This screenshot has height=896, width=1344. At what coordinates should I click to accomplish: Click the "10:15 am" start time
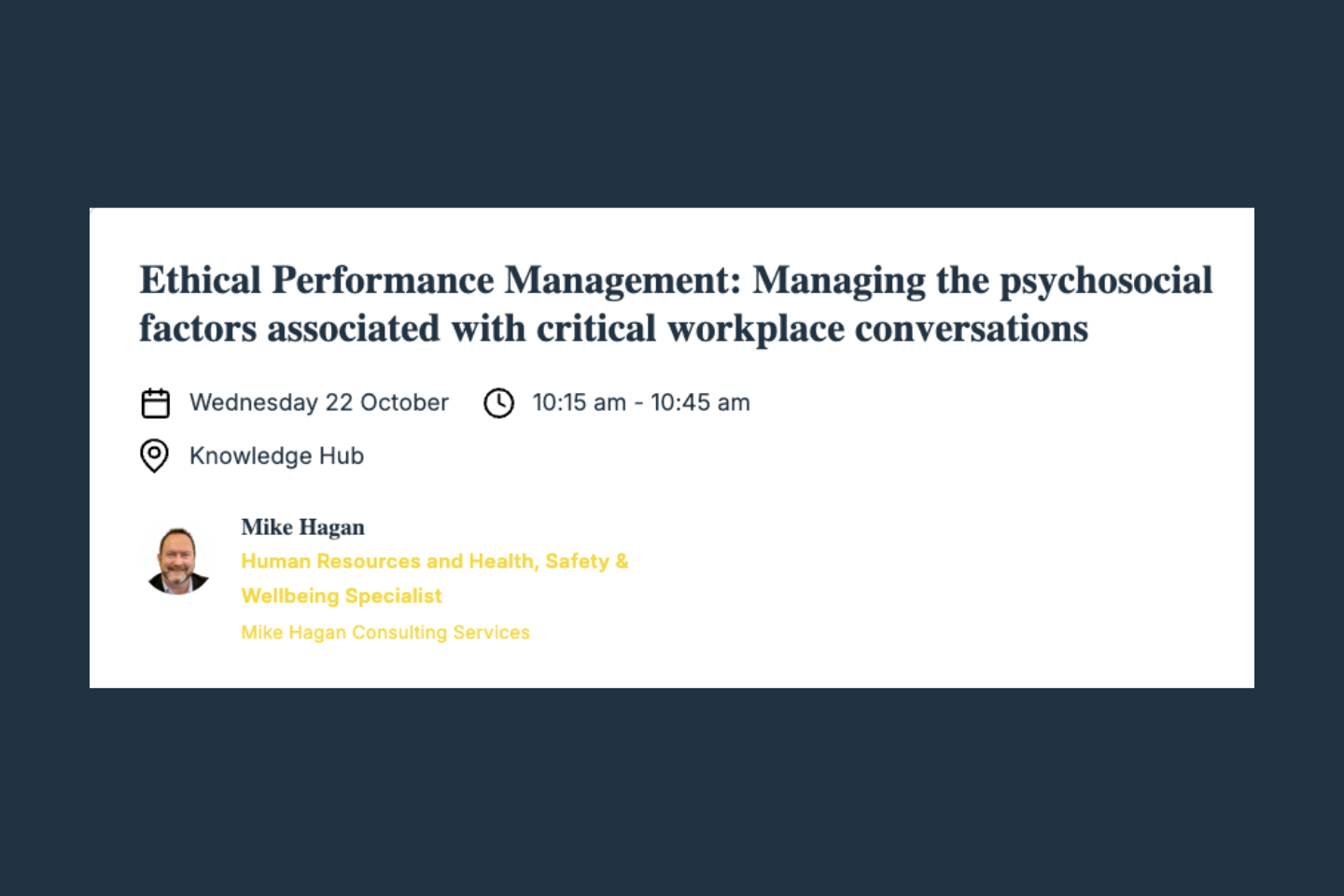tap(579, 403)
